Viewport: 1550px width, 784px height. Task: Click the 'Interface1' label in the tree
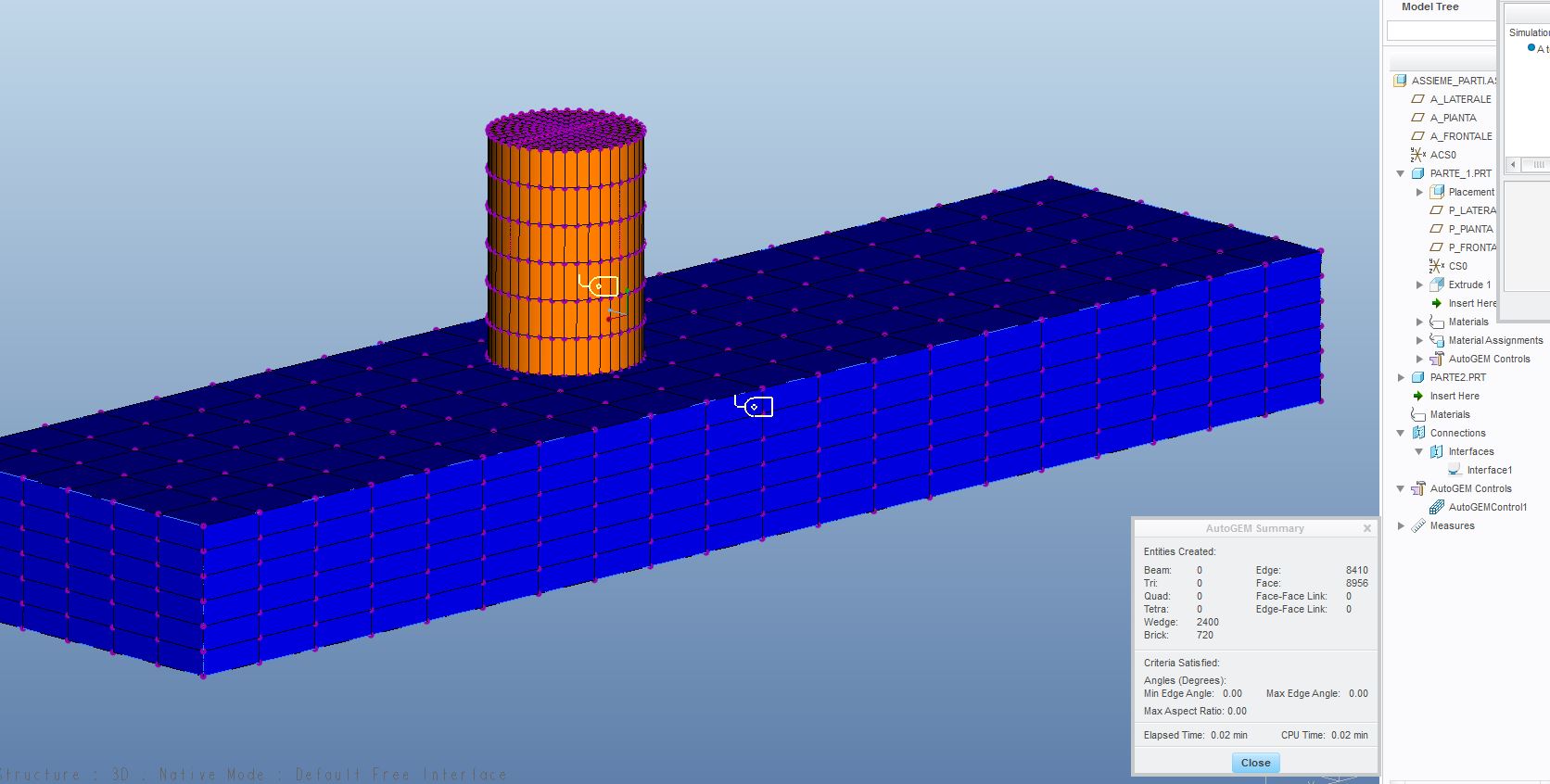click(x=1489, y=470)
